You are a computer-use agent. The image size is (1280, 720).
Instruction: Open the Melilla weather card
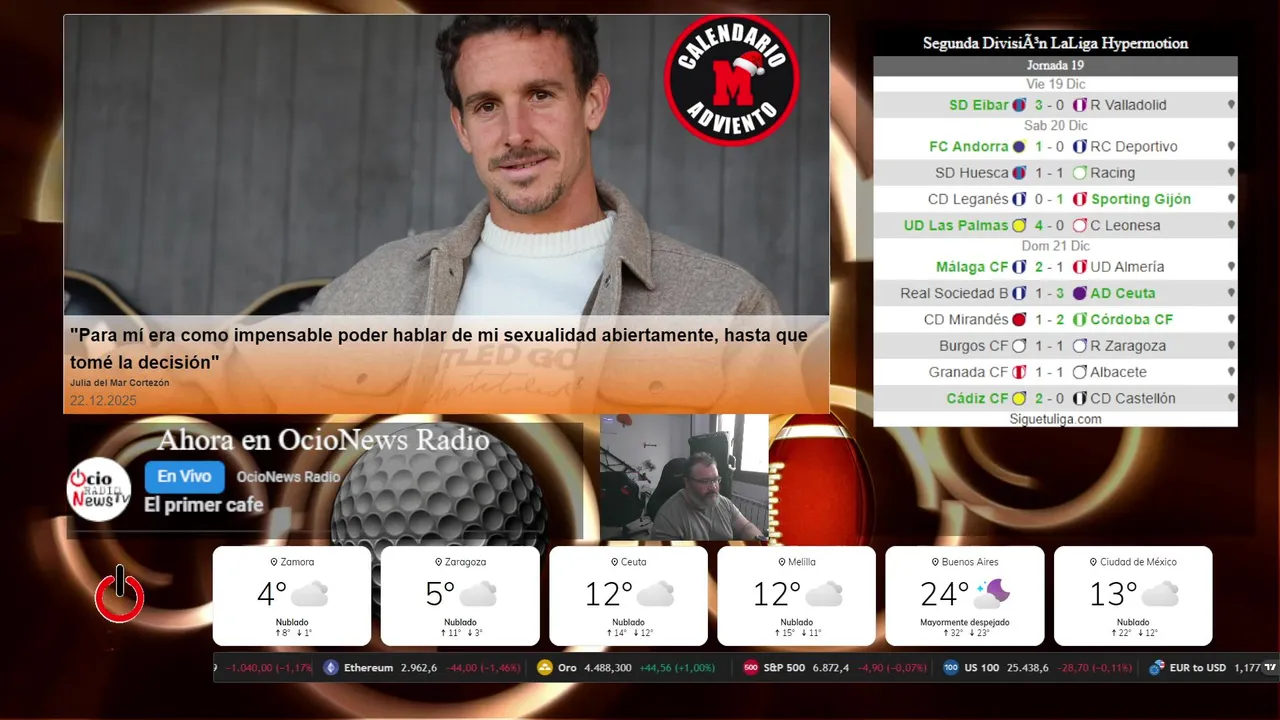(x=796, y=596)
